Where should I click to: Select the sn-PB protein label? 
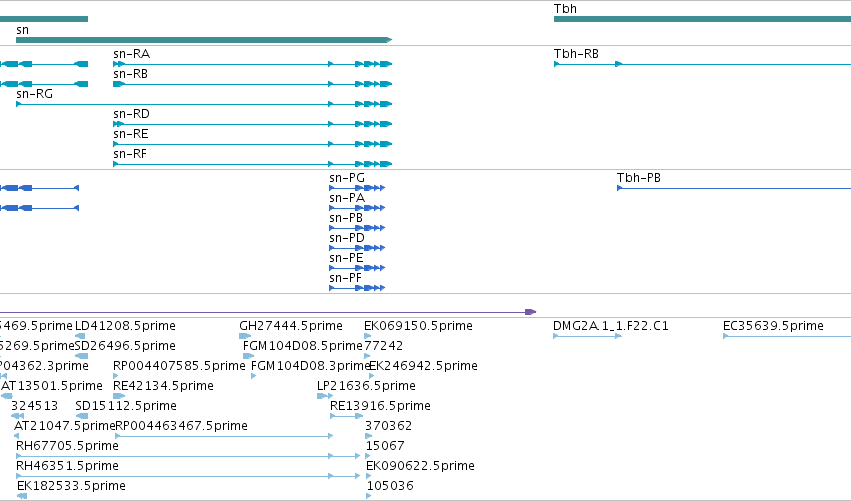point(346,218)
